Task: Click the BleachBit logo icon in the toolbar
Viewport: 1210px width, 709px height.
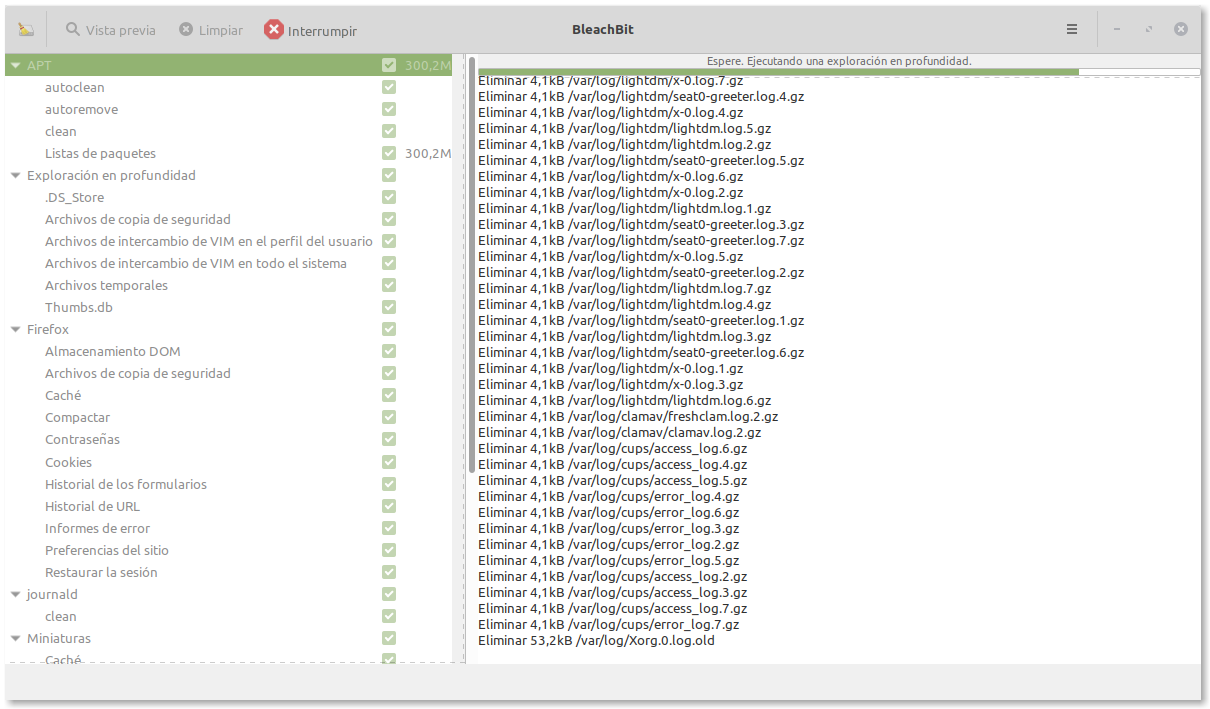Action: (x=27, y=29)
